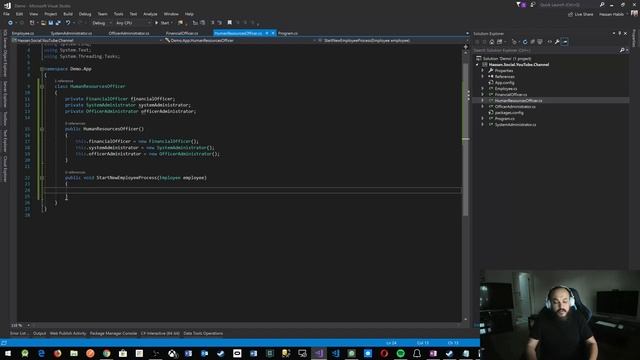Toggle Show All Files in Solution Explorer
640x360 pixels.
540,42
